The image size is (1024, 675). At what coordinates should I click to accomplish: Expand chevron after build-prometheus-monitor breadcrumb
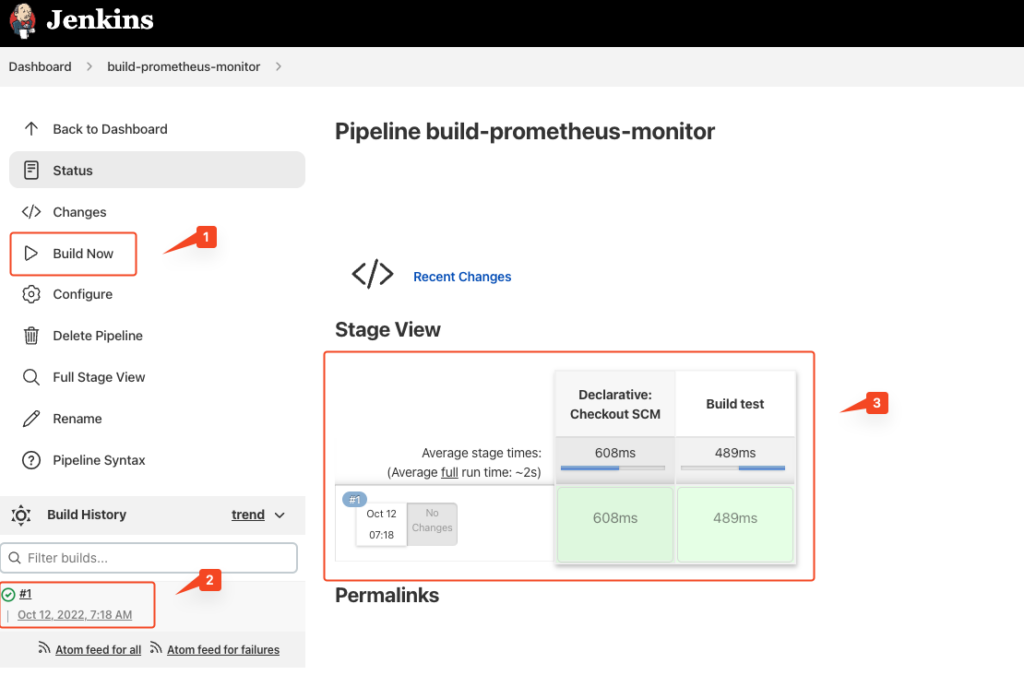(x=278, y=67)
